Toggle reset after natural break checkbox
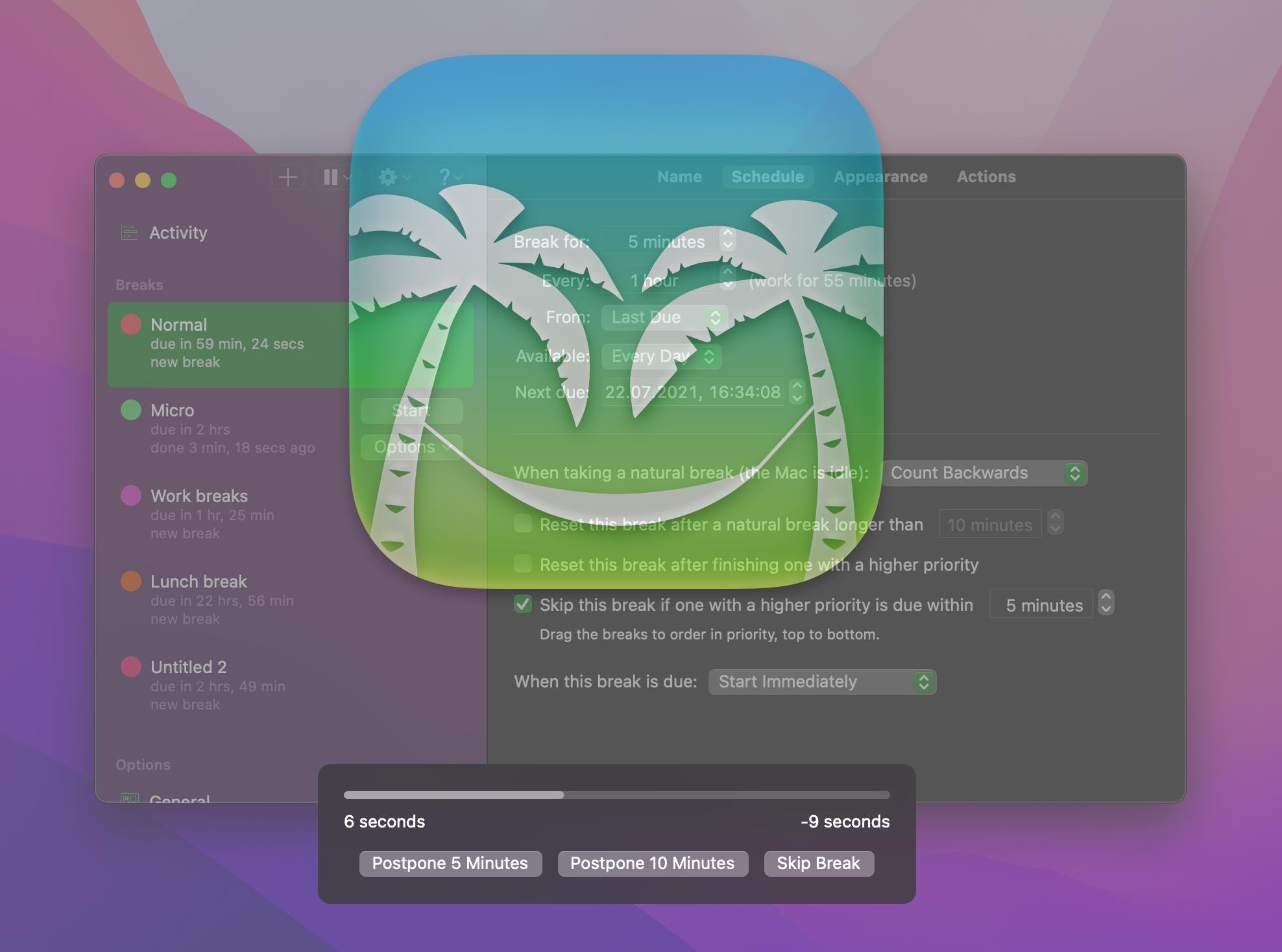This screenshot has width=1282, height=952. coord(522,523)
